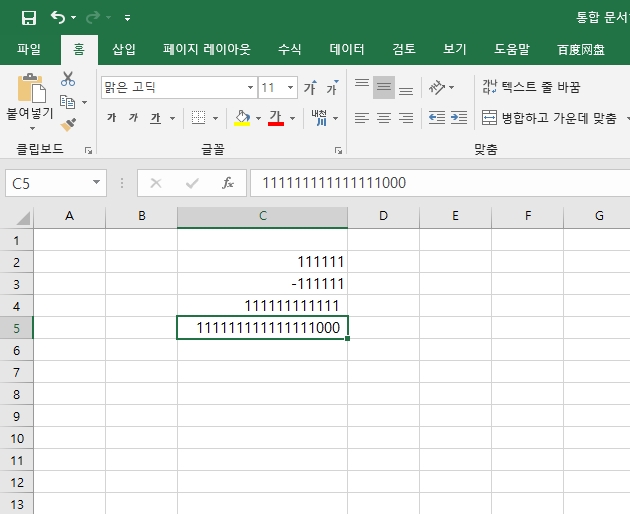Switch to the 보기 tab

454,49
